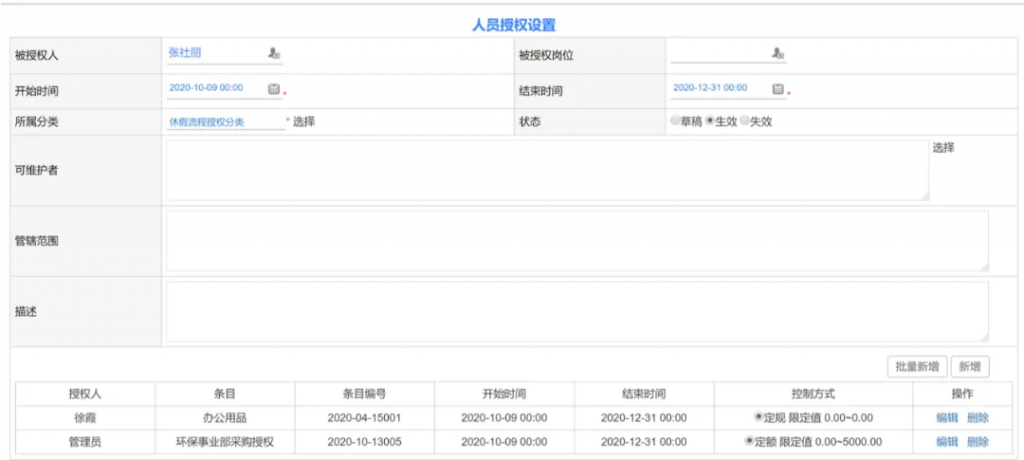Click 选择 link beside 可维护者 box
The image size is (1024, 460).
coord(943,148)
